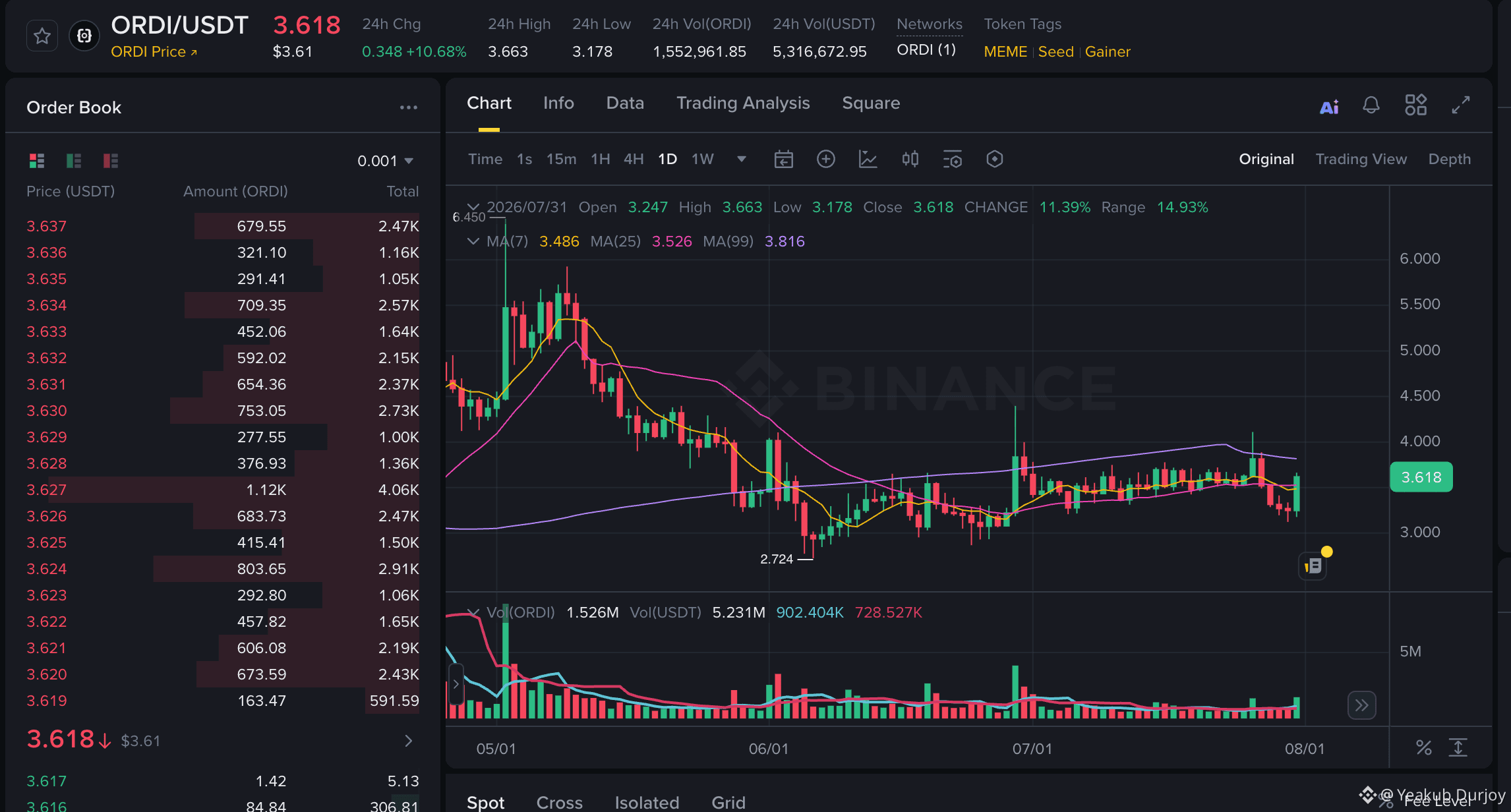
Task: Click the Seed token tag
Action: pos(1056,51)
